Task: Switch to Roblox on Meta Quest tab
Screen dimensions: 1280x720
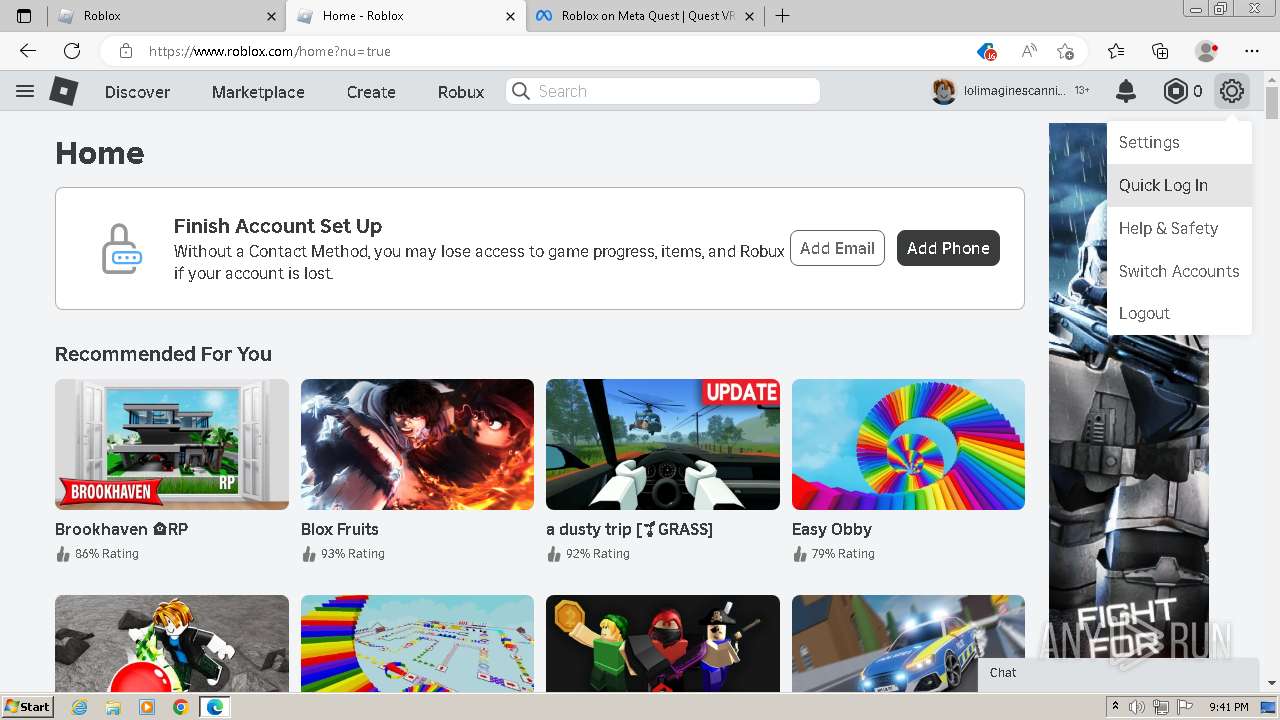Action: point(646,16)
